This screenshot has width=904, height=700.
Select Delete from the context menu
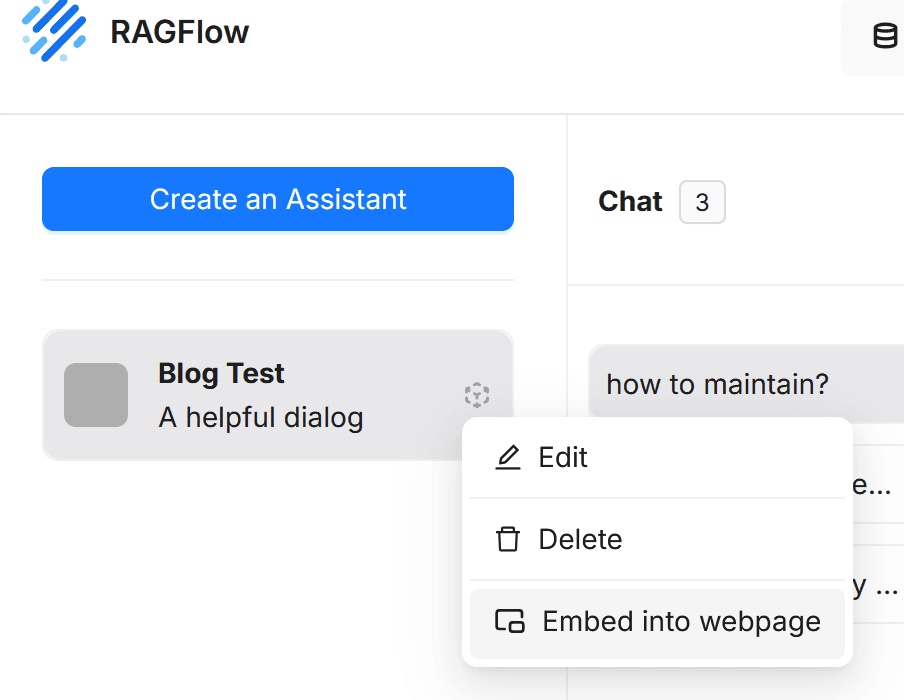[x=580, y=539]
